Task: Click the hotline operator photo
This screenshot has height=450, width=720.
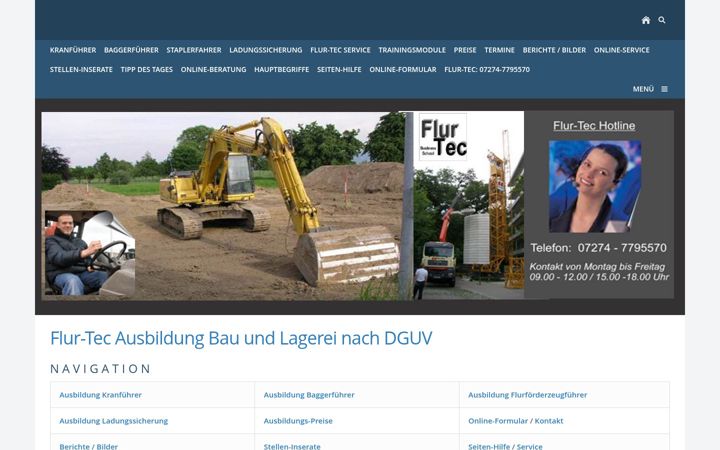Action: [595, 186]
